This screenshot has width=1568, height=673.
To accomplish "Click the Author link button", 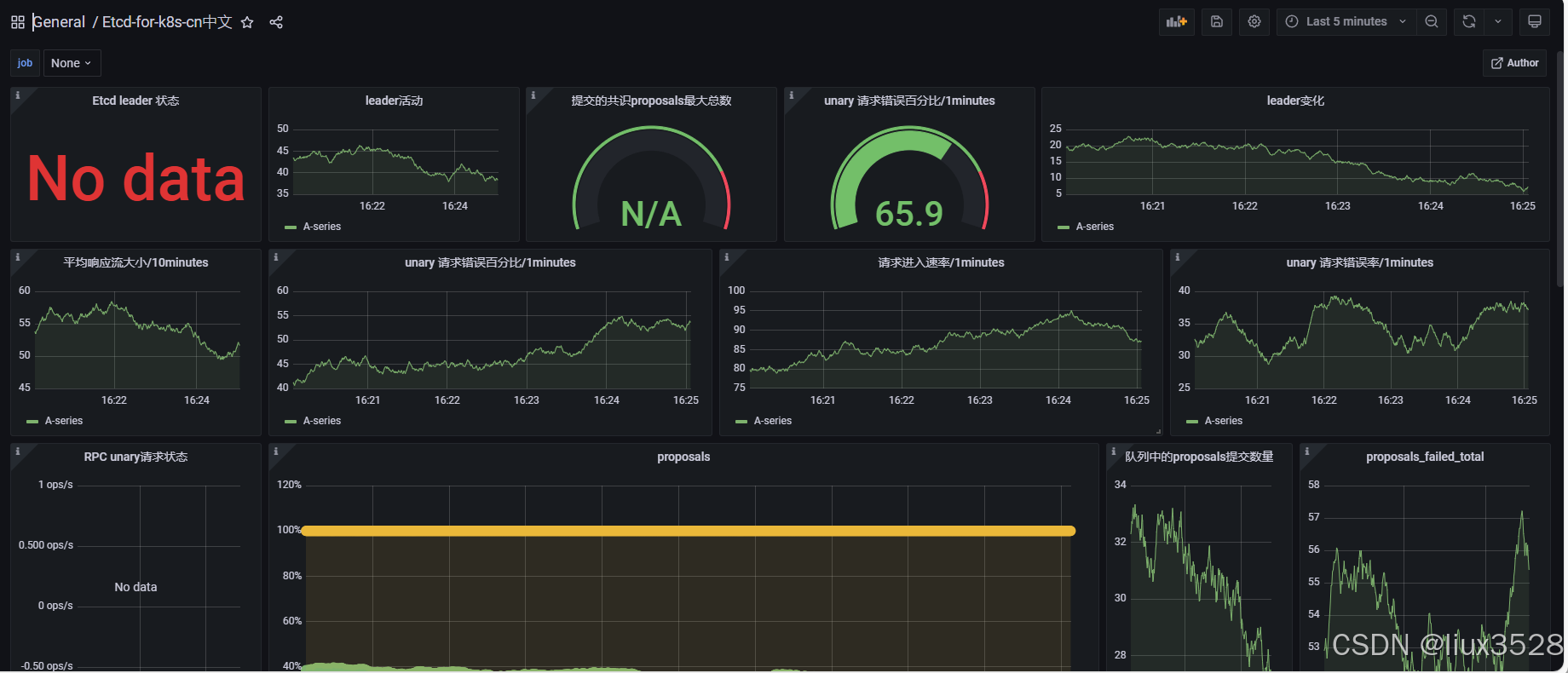I will pyautogui.click(x=1514, y=63).
